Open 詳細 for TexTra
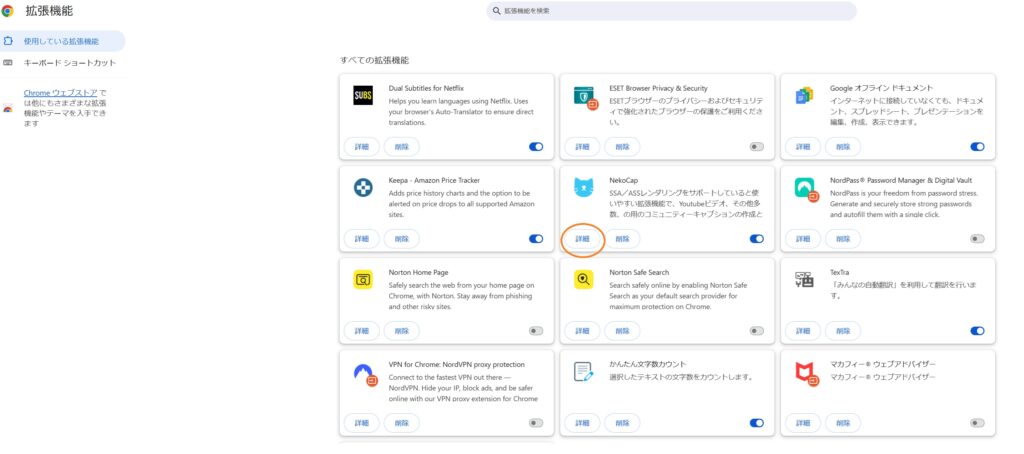Image resolution: width=1024 pixels, height=454 pixels. click(803, 331)
